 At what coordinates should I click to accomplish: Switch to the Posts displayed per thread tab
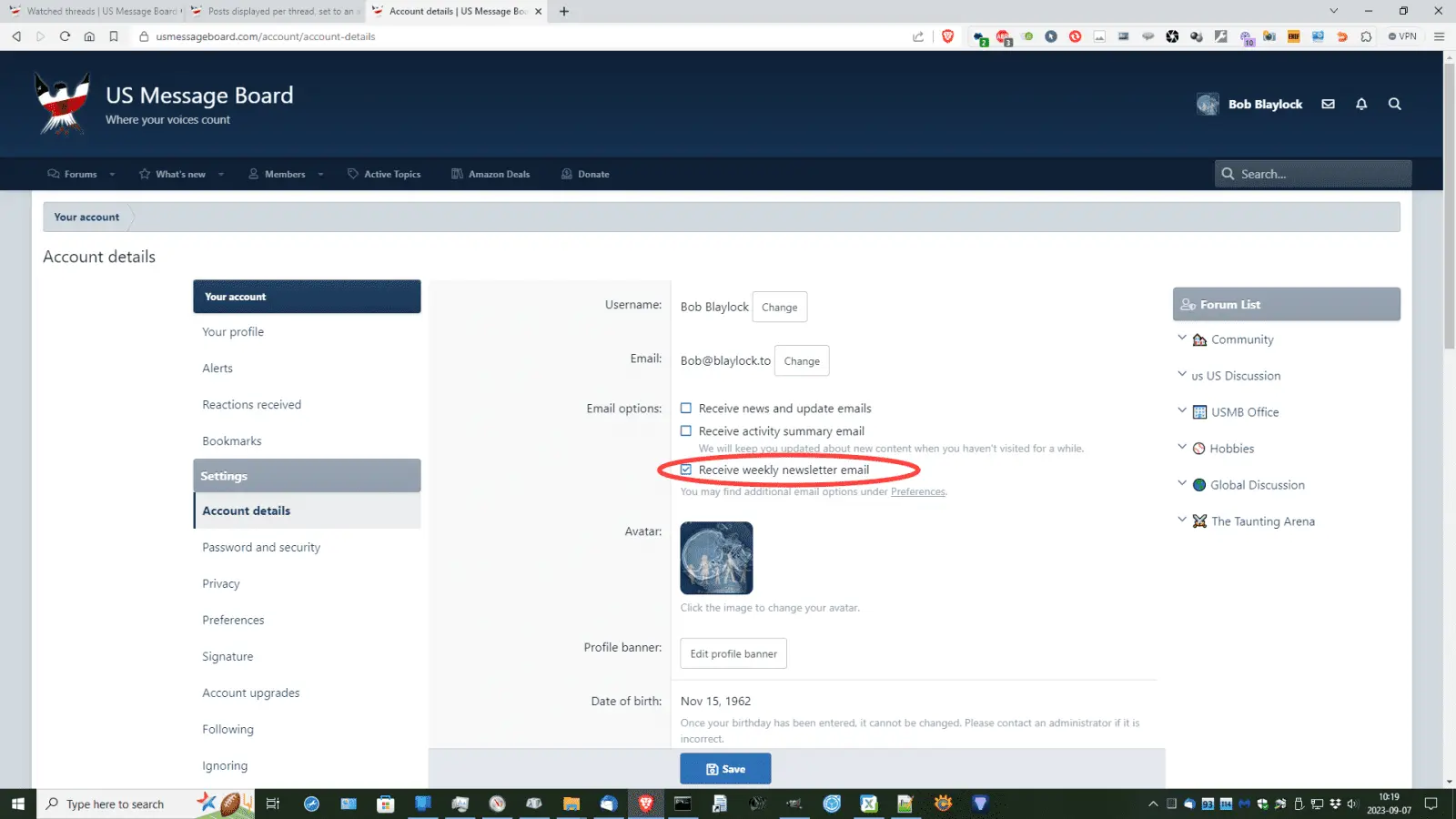tap(275, 11)
